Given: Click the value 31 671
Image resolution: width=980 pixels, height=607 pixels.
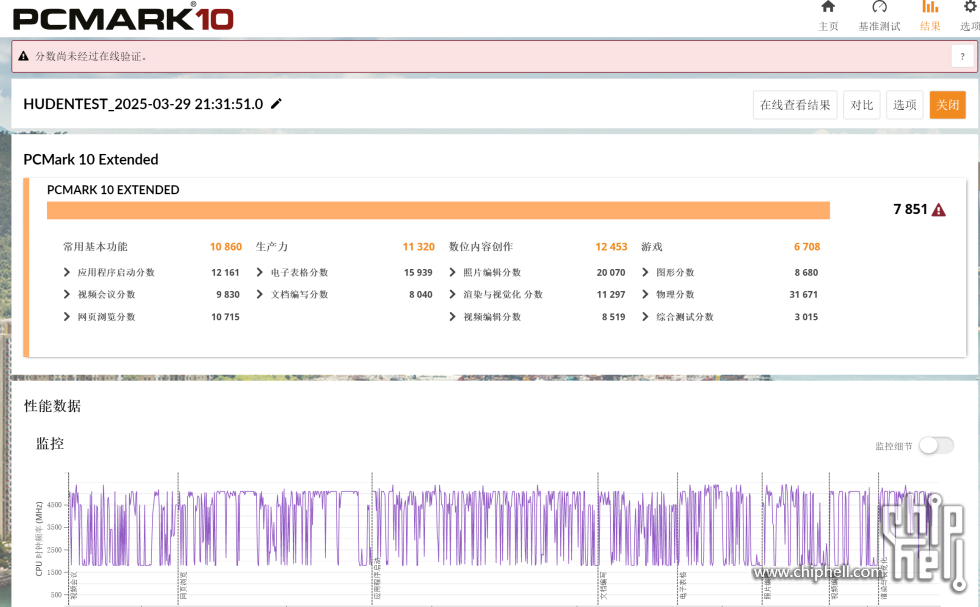Looking at the screenshot, I should click(x=803, y=294).
